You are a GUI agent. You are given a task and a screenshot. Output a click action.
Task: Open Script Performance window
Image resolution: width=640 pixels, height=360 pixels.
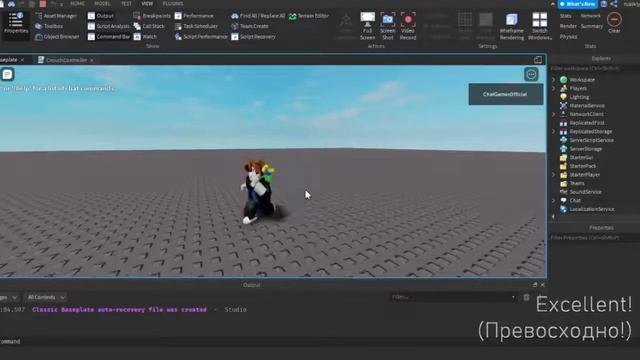201,37
